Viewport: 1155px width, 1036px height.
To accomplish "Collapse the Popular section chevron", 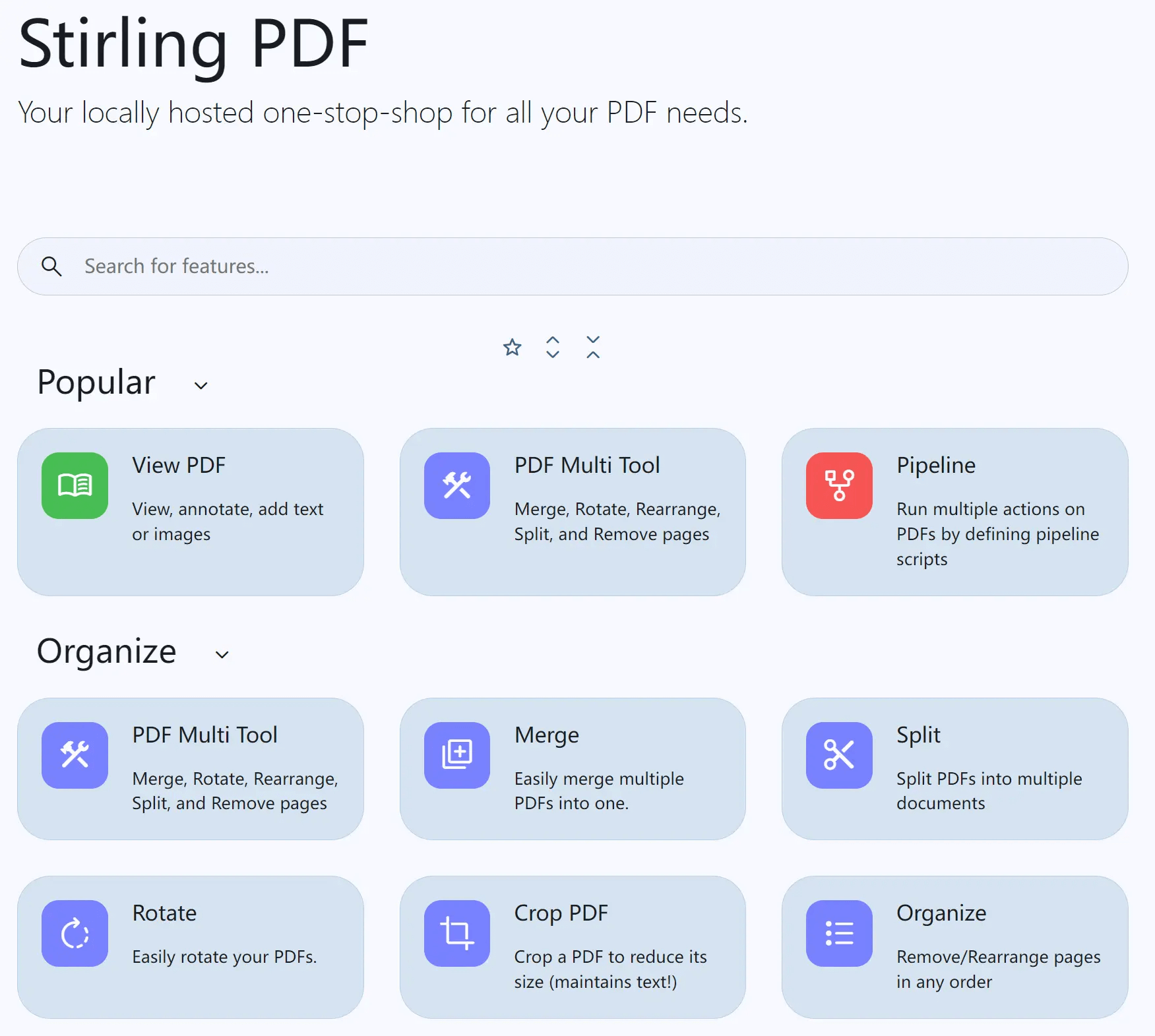I will click(200, 385).
